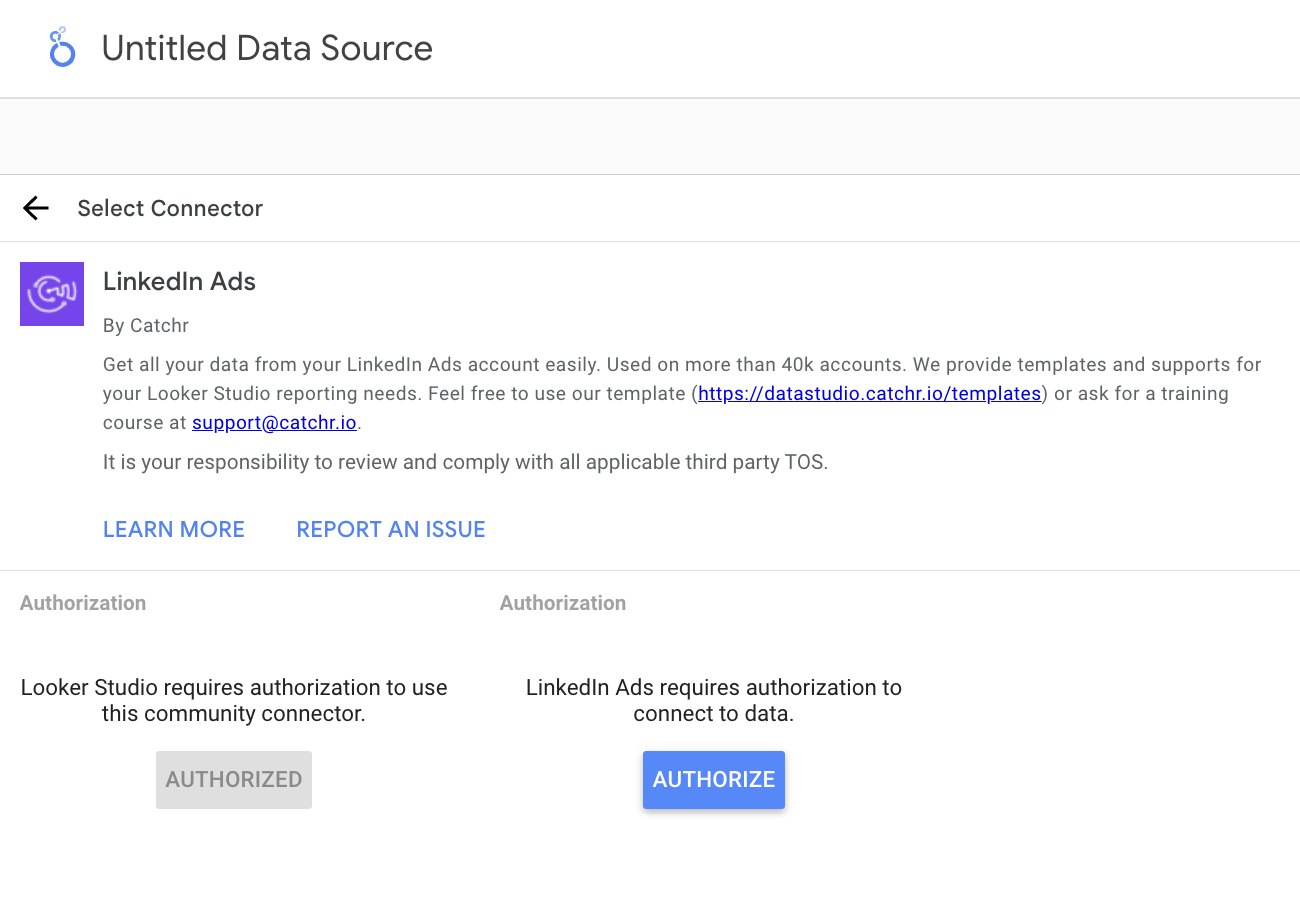
Task: Click the Select Connector header label
Action: click(x=169, y=208)
